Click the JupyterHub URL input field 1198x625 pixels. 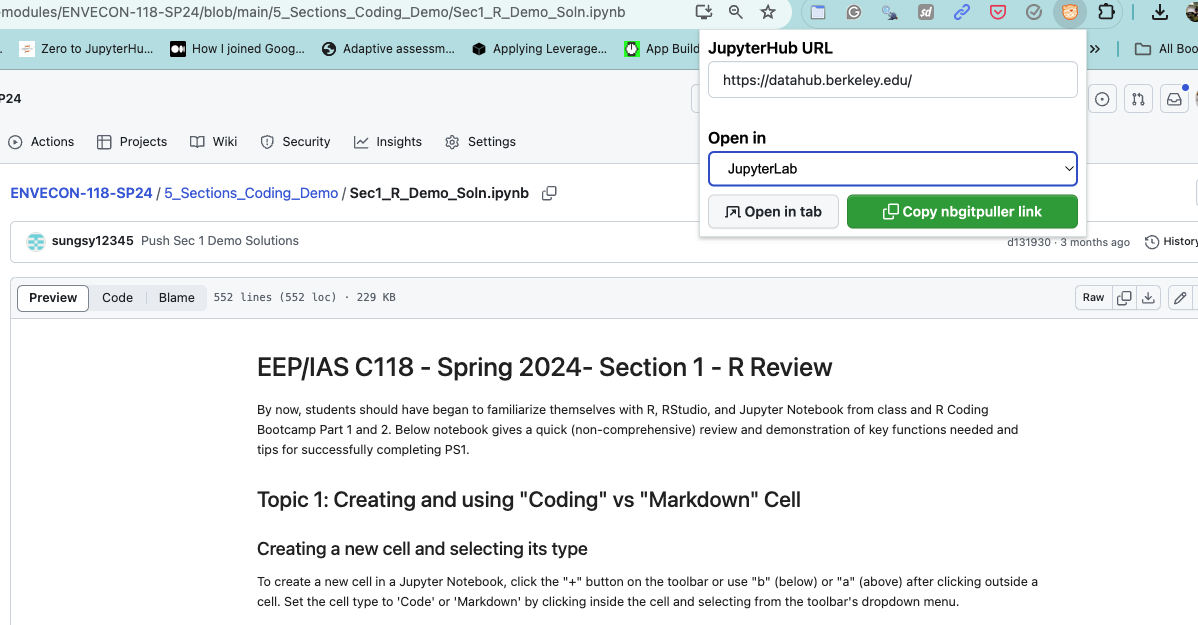point(892,79)
